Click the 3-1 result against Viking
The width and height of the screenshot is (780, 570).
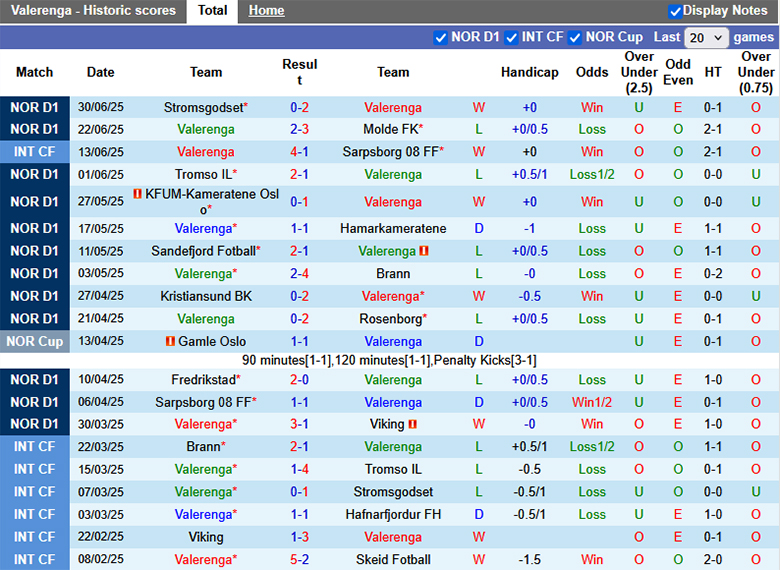tap(299, 424)
